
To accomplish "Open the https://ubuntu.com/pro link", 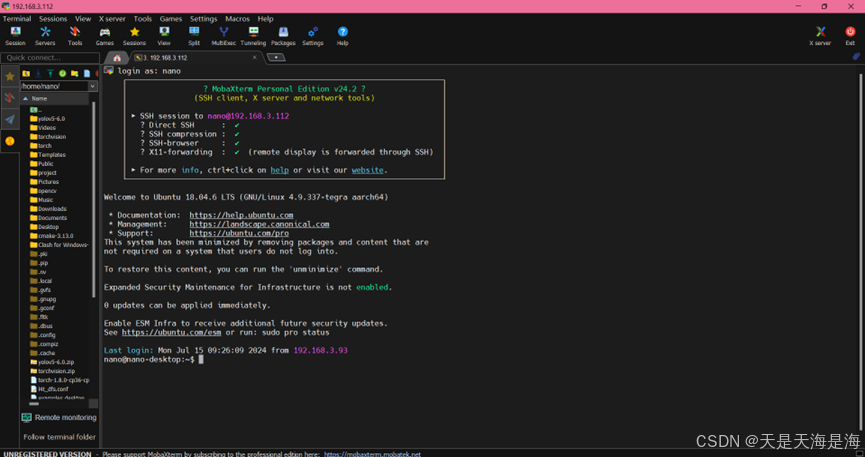I will point(239,233).
